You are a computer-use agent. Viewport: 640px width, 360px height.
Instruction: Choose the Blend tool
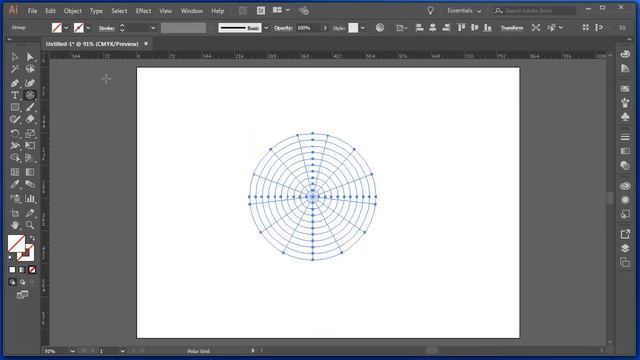(30, 184)
